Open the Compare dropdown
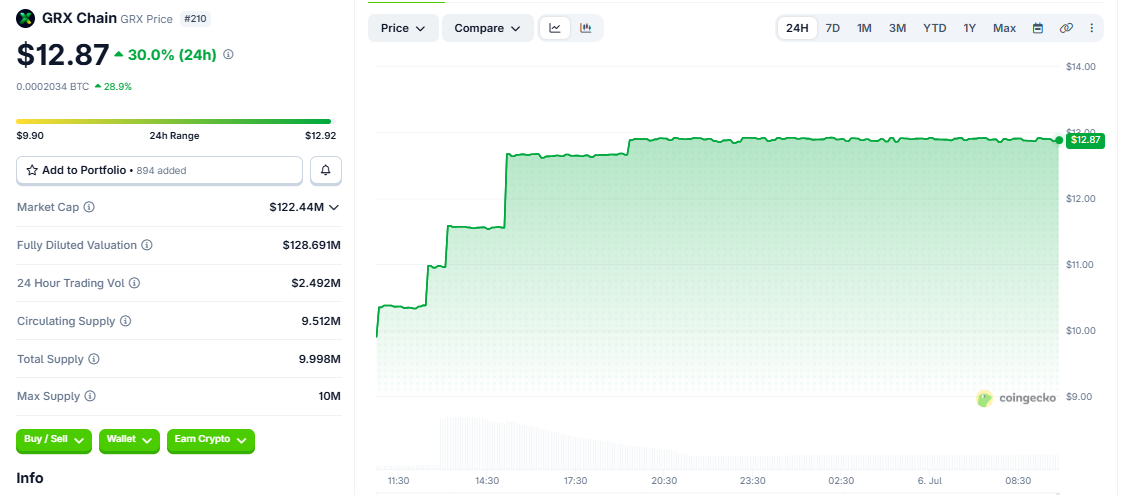Image resolution: width=1123 pixels, height=495 pixels. [488, 28]
